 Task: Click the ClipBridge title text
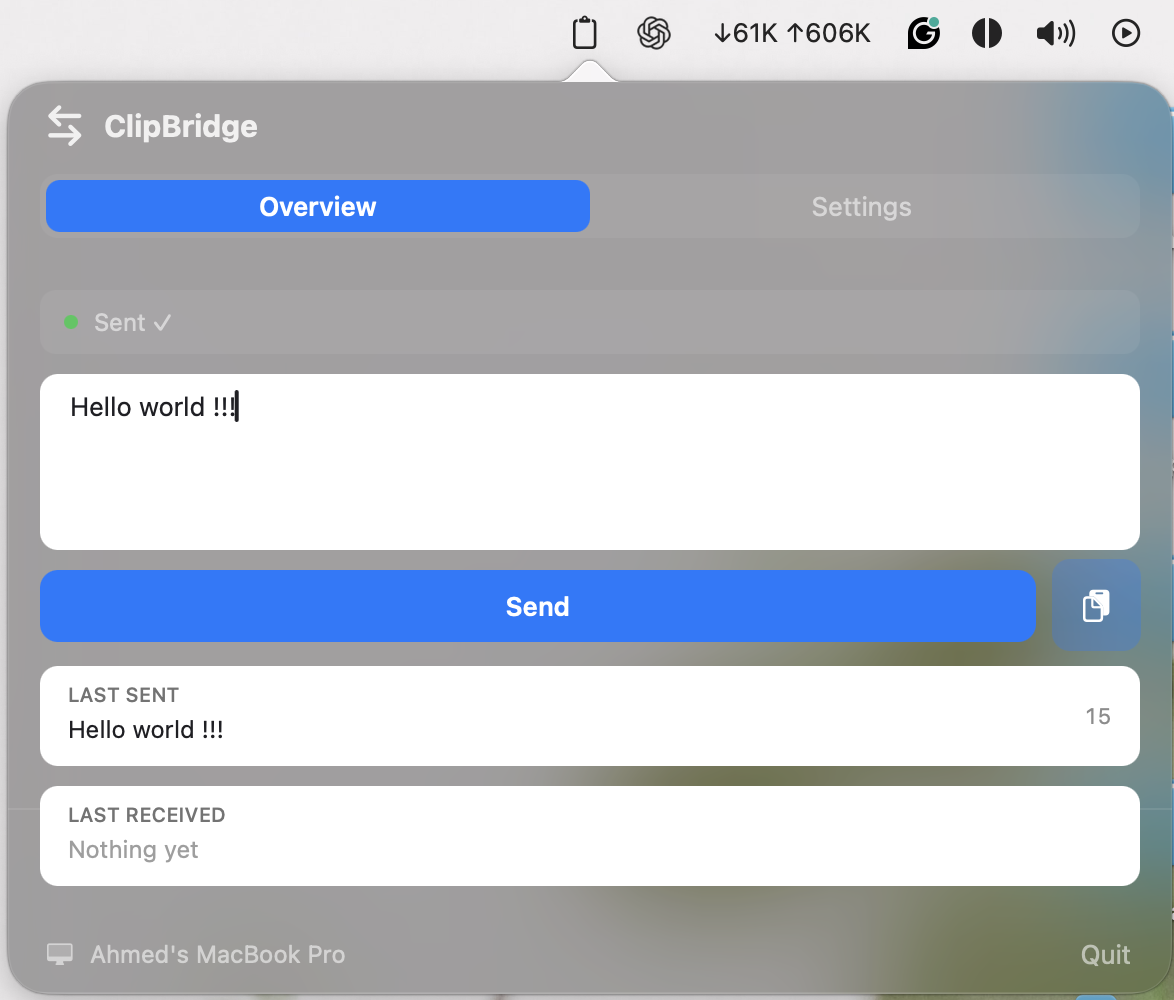180,126
